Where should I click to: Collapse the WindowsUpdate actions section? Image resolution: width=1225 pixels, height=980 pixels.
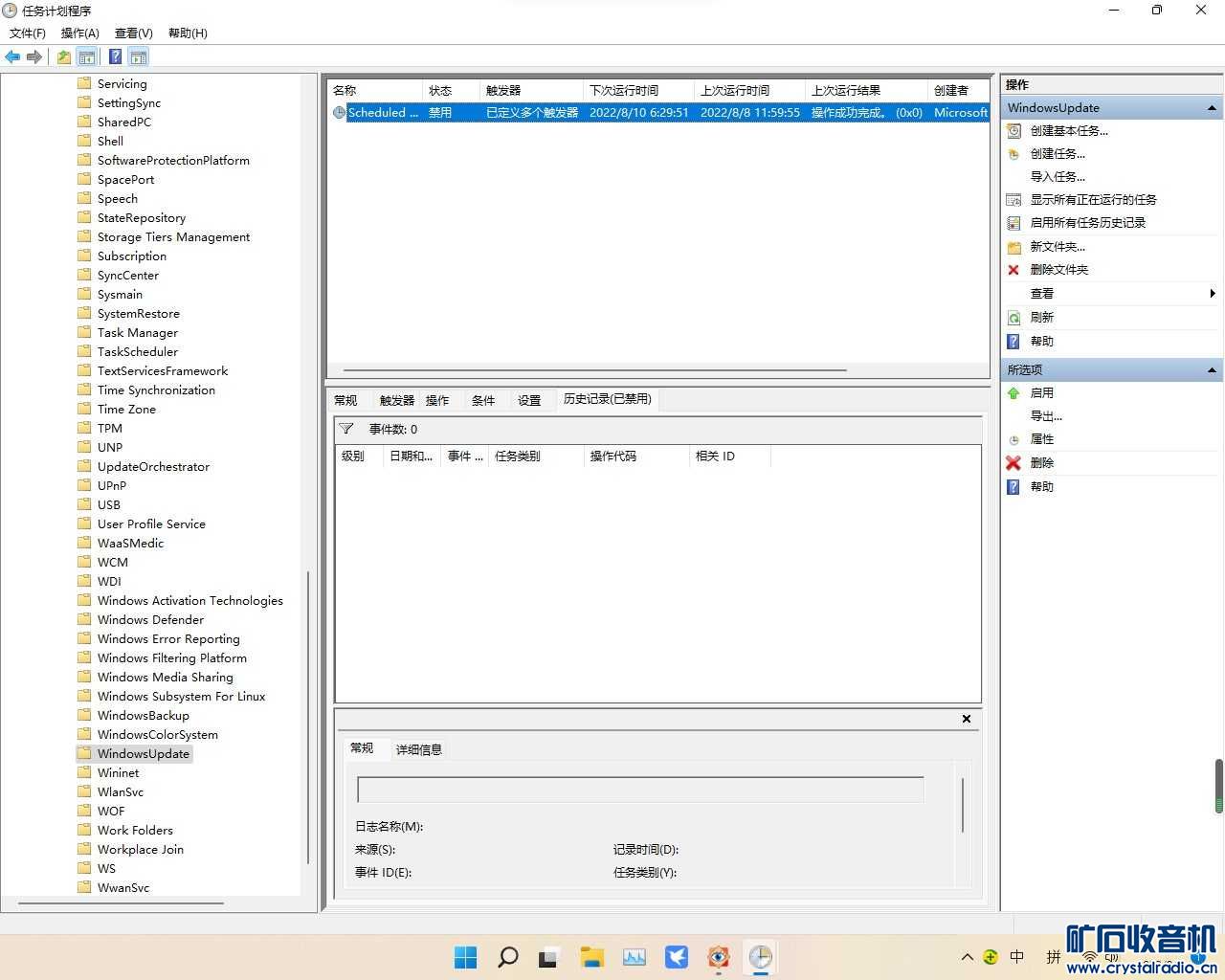(1212, 108)
